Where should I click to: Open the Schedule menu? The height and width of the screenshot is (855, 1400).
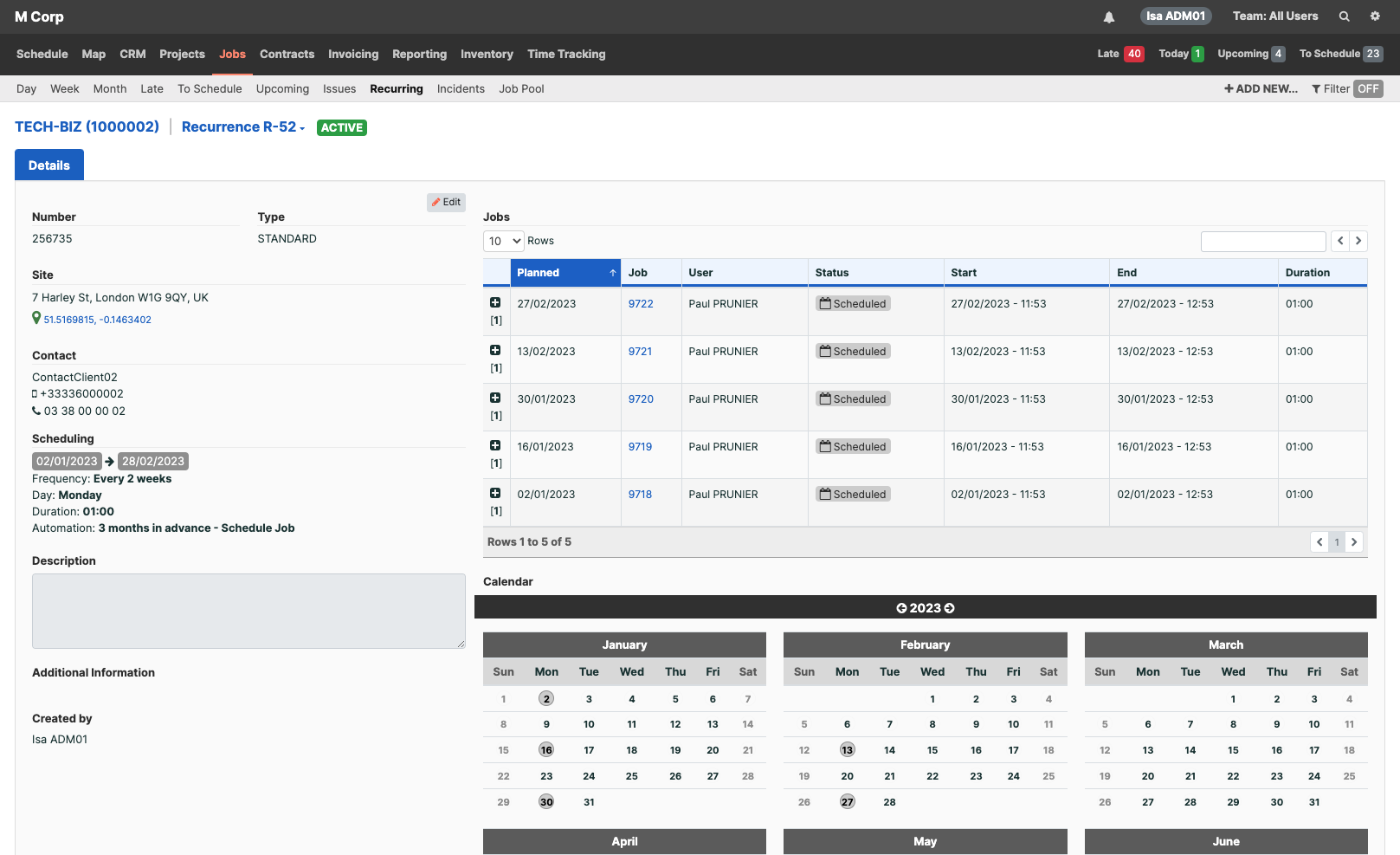tap(42, 54)
